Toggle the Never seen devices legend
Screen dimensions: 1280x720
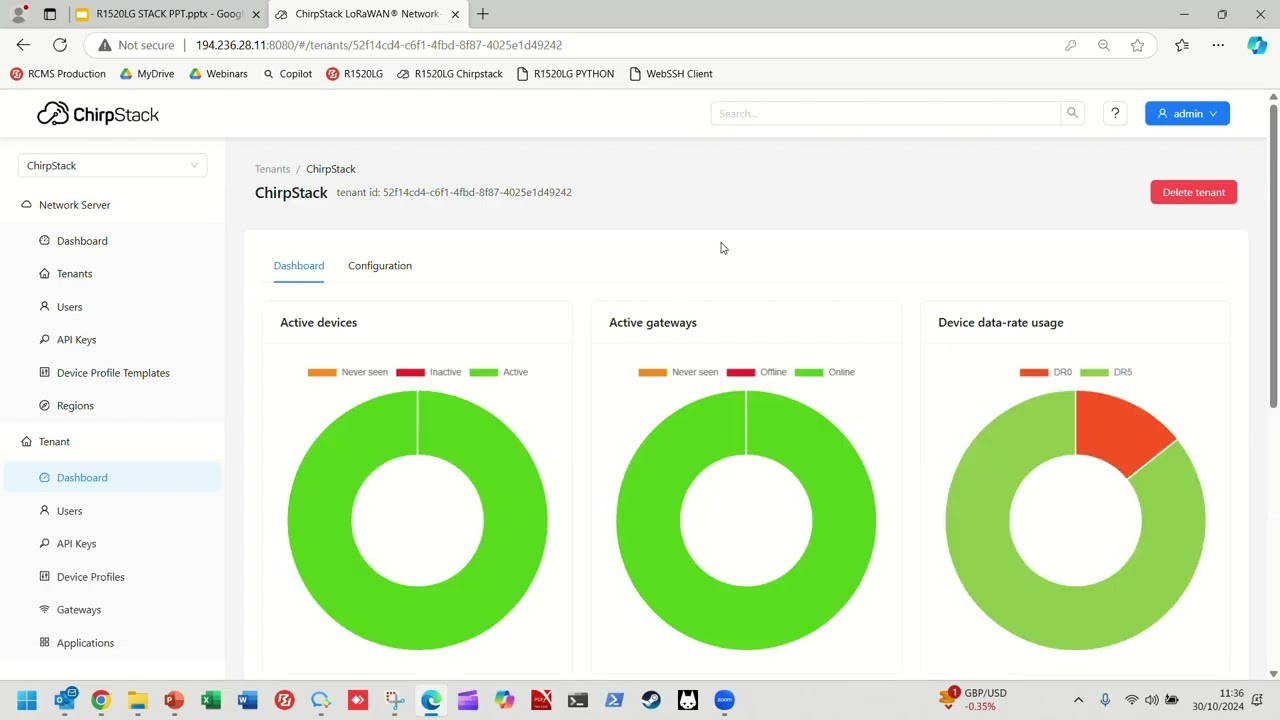[348, 372]
